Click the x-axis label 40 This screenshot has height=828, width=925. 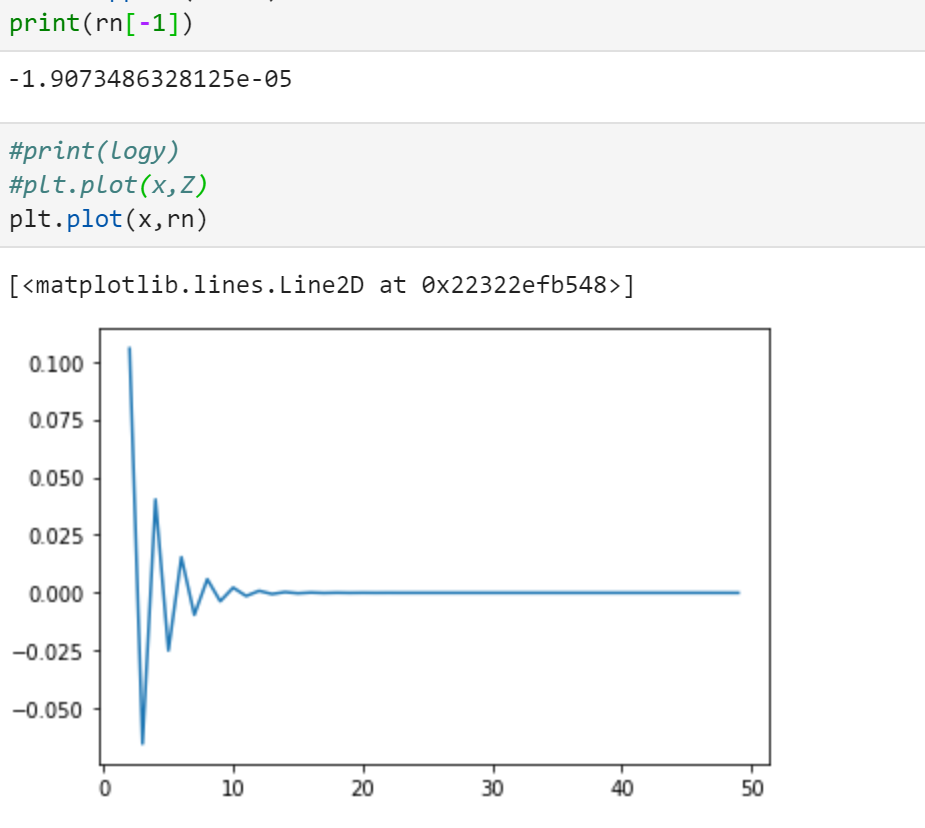click(622, 788)
